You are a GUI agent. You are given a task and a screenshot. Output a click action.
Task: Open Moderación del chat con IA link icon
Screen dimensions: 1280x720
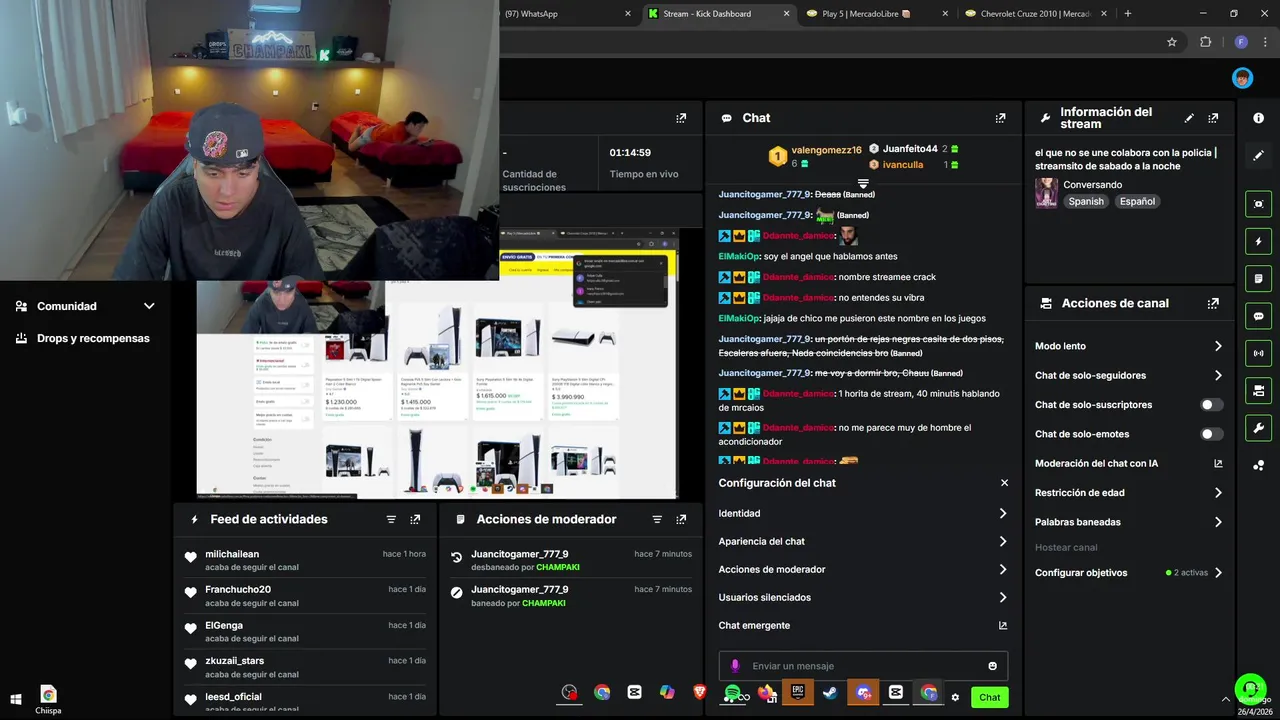1218,463
